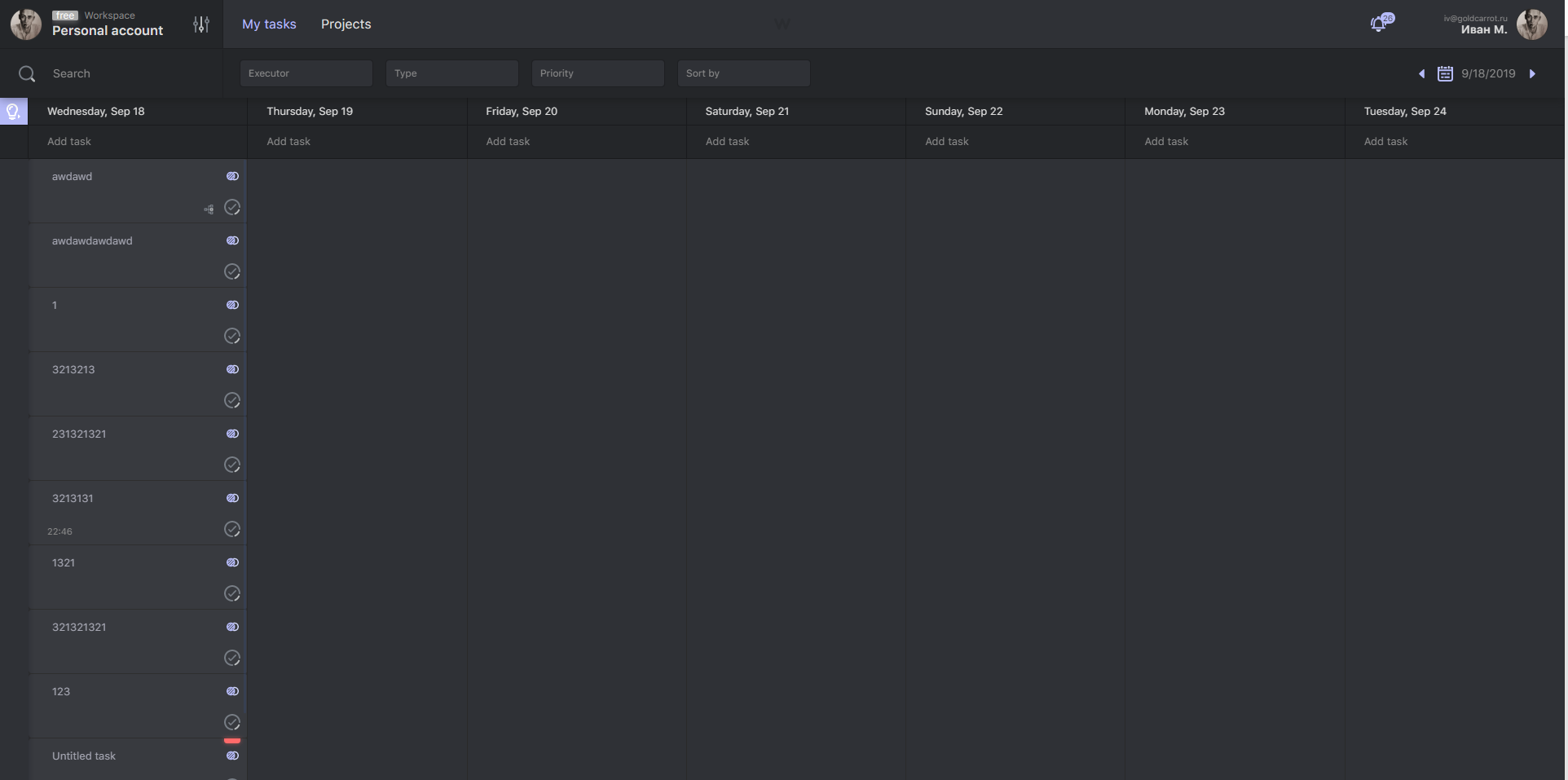Open workspace settings sliders icon
1568x780 pixels.
[x=201, y=24]
